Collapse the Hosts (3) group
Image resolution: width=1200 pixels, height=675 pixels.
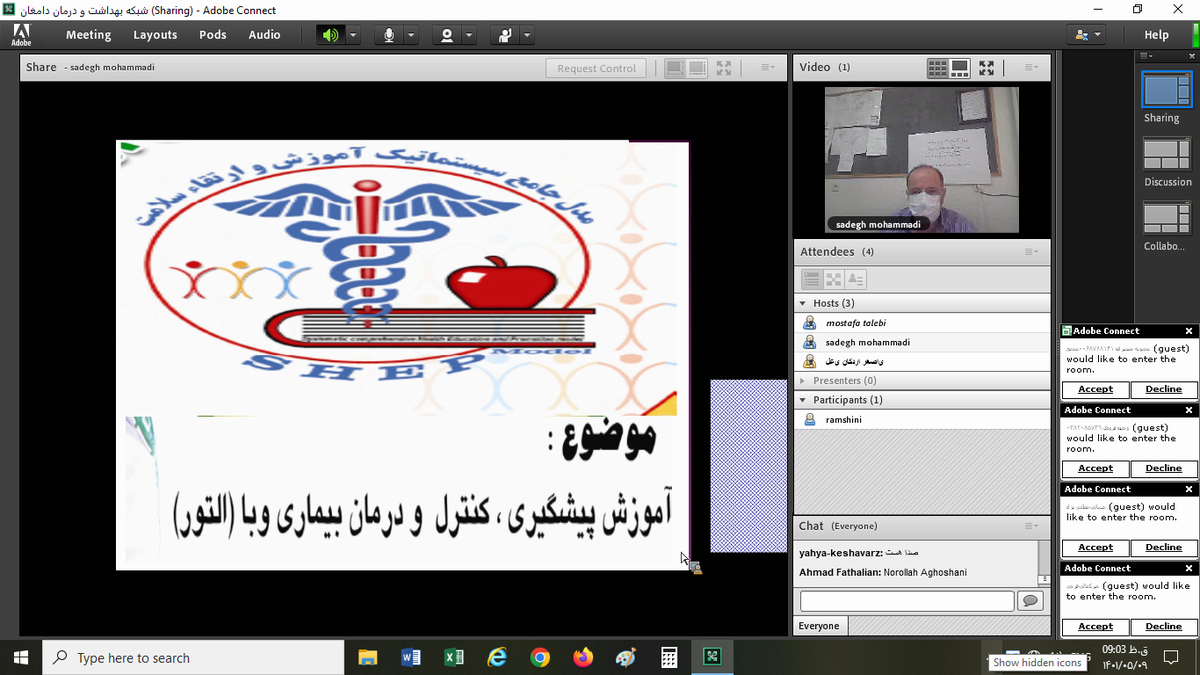[802, 303]
